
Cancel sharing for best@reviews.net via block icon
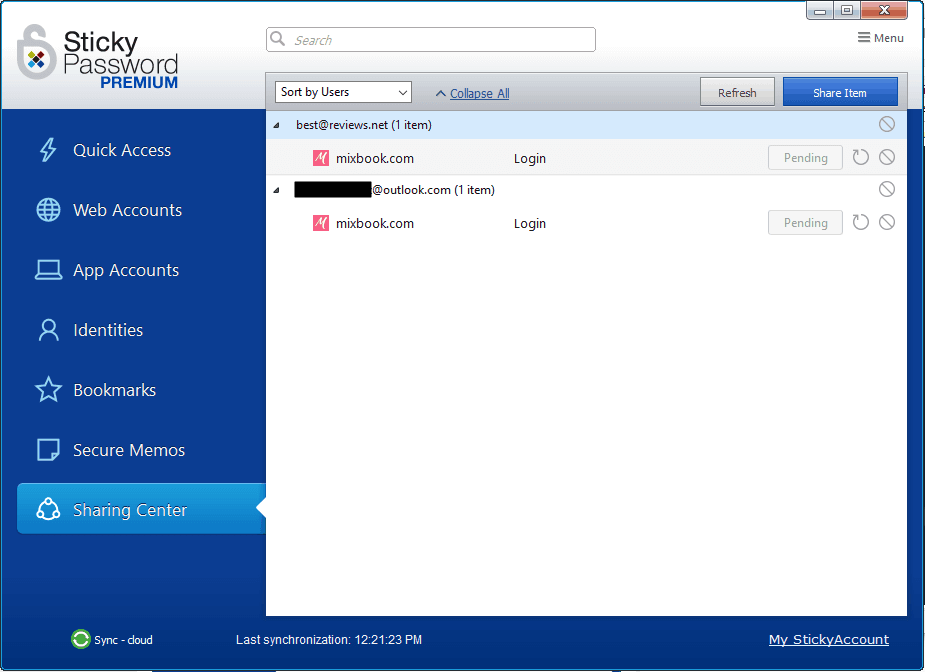click(x=887, y=124)
